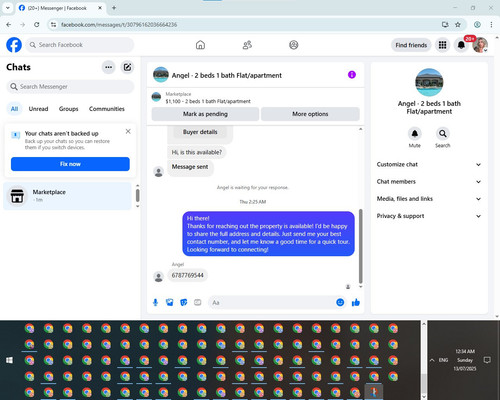Image resolution: width=500 pixels, height=400 pixels.
Task: Open taskbar clock showing 12:34 AM
Action: tap(465, 360)
